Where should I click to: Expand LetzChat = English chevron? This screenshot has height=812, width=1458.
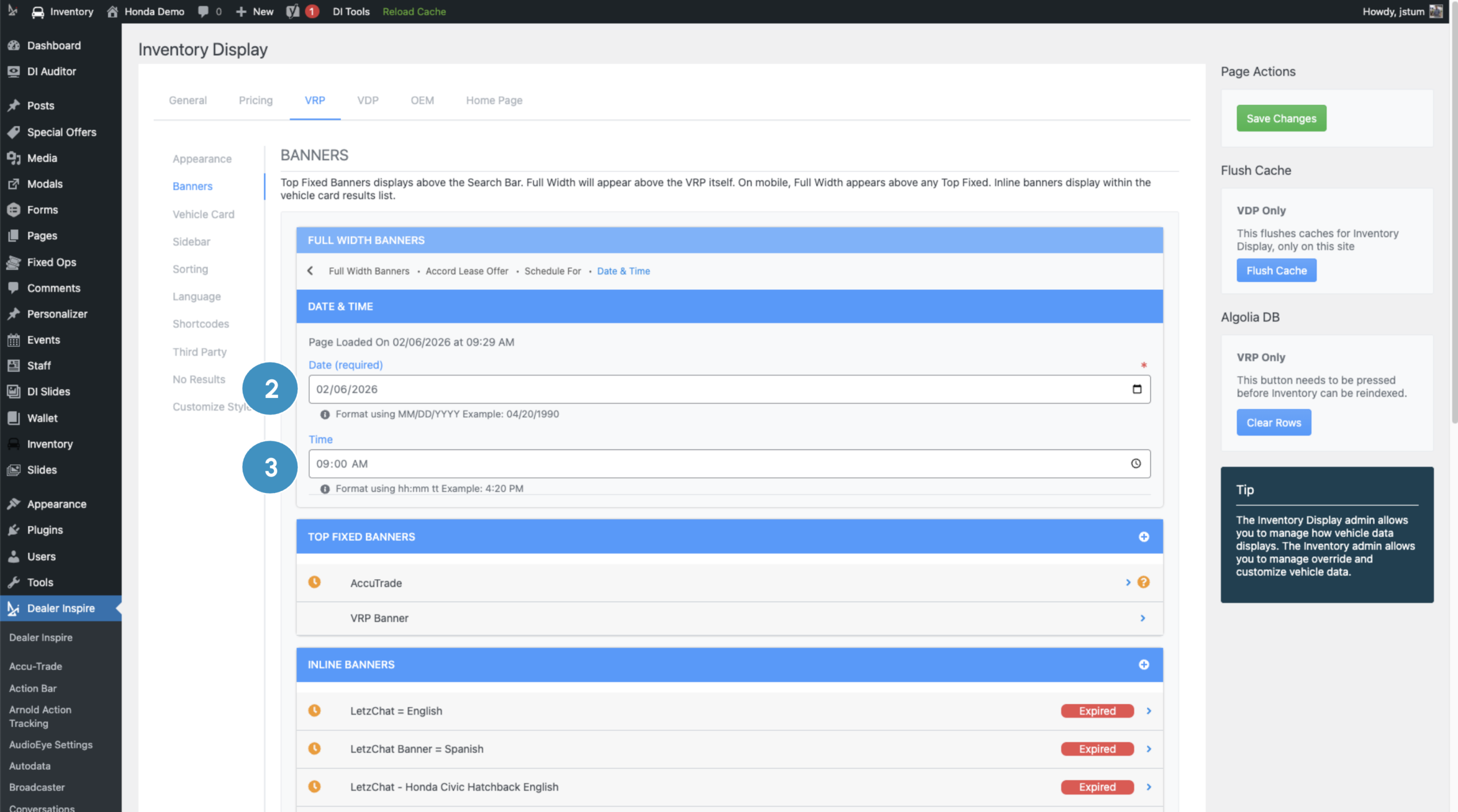coord(1149,711)
